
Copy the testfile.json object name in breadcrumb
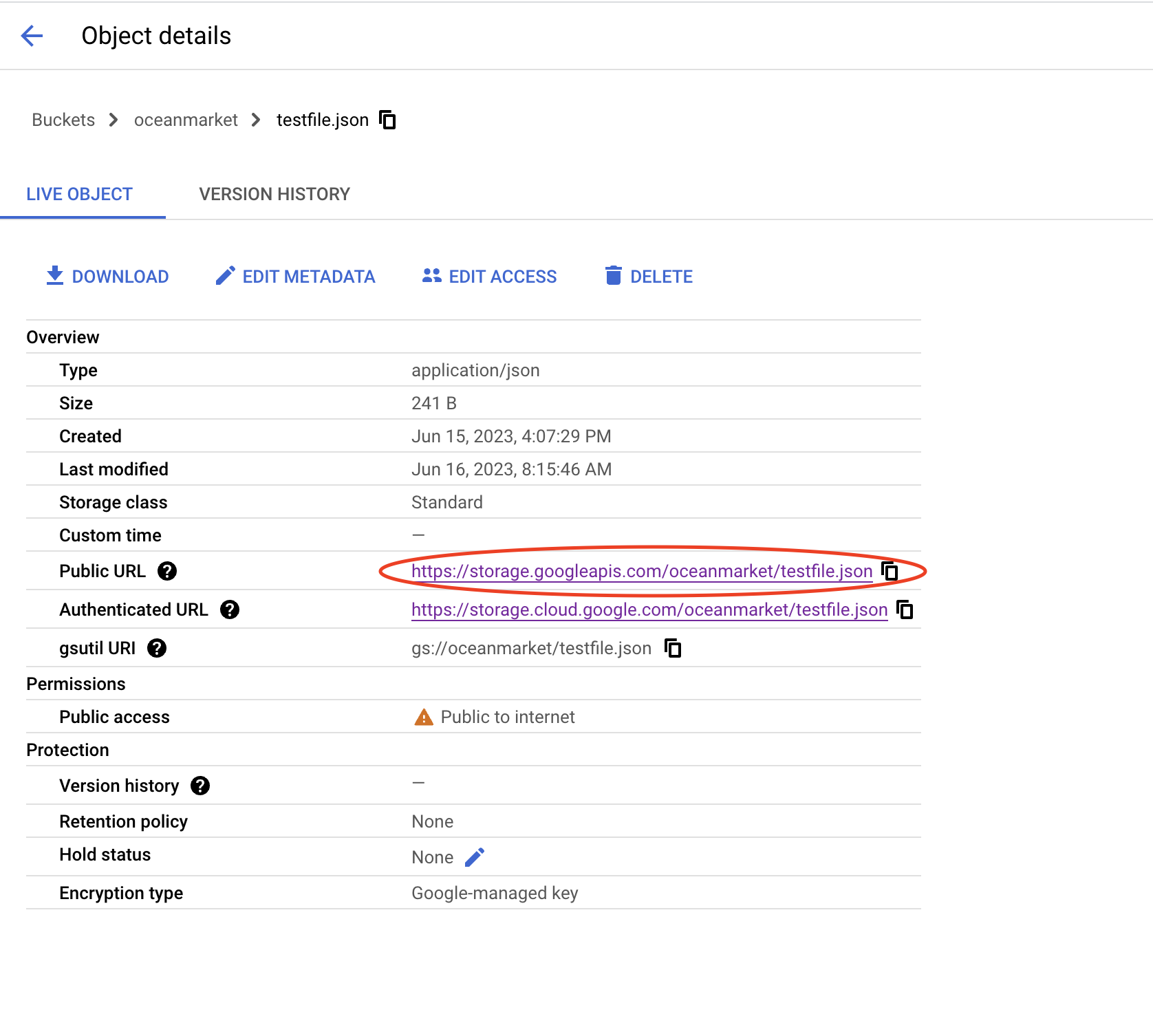(388, 120)
